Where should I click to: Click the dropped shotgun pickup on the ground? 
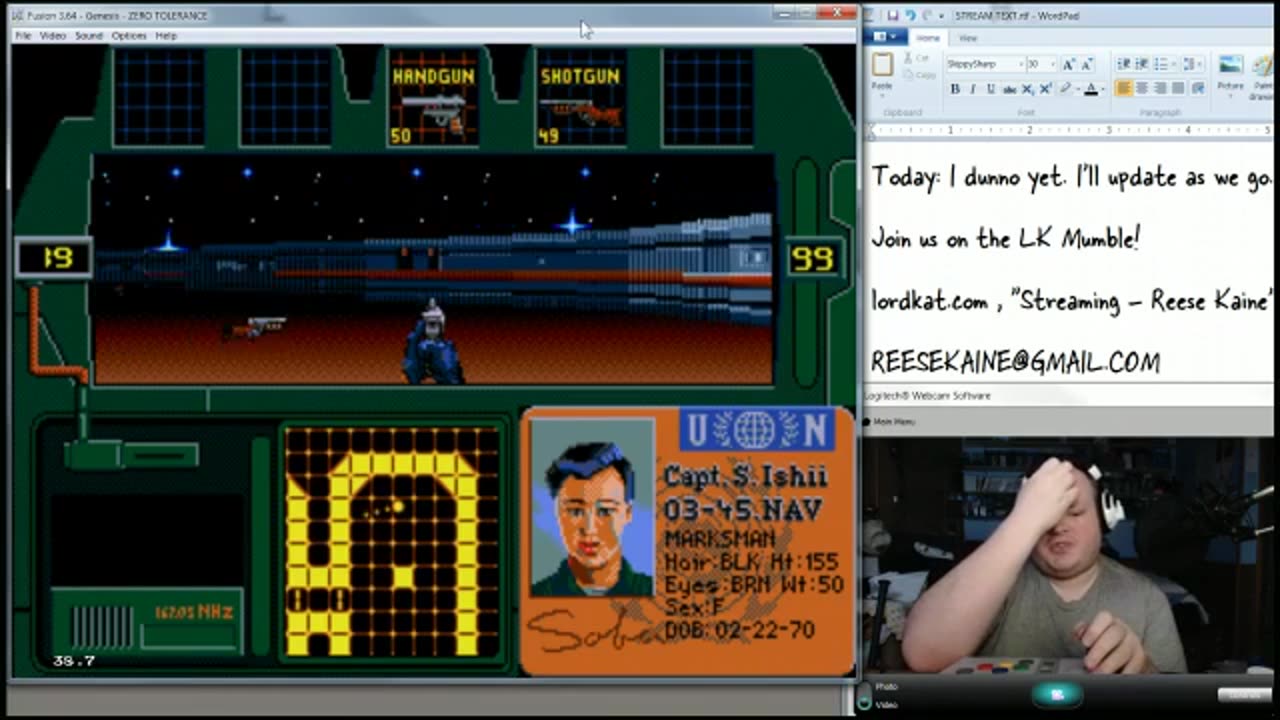point(255,326)
